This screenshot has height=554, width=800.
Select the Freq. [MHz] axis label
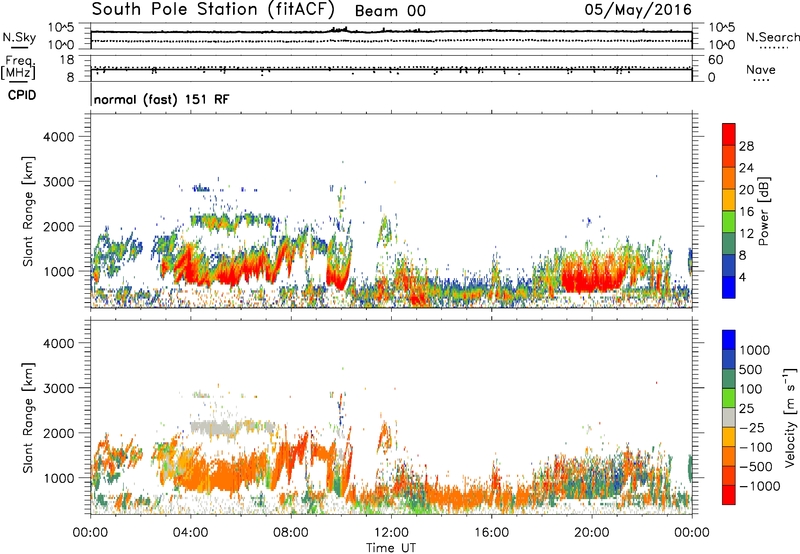point(18,67)
